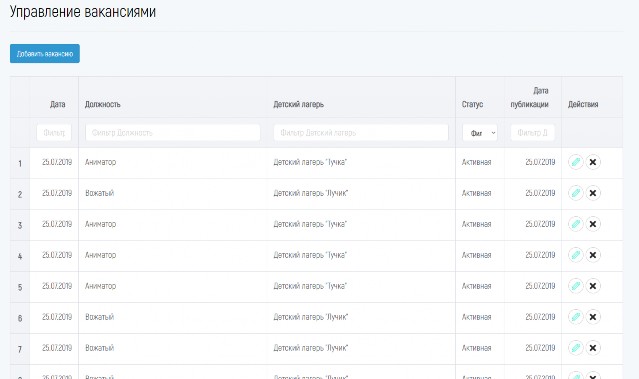Edit vacancy in row 3 with pencil icon
Viewport: 639px width, 379px height.
click(x=575, y=224)
